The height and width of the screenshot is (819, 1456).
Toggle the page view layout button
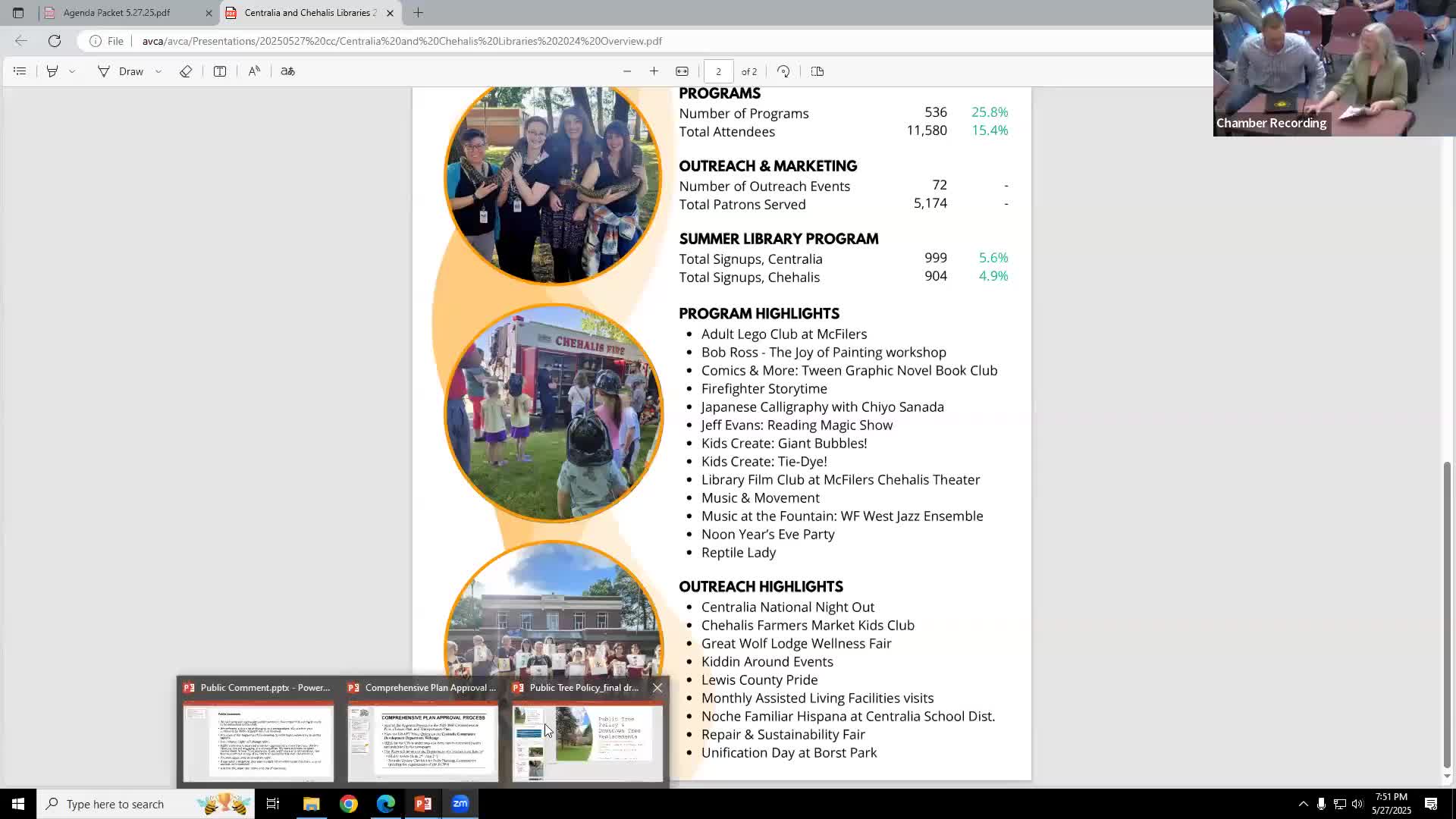point(817,71)
